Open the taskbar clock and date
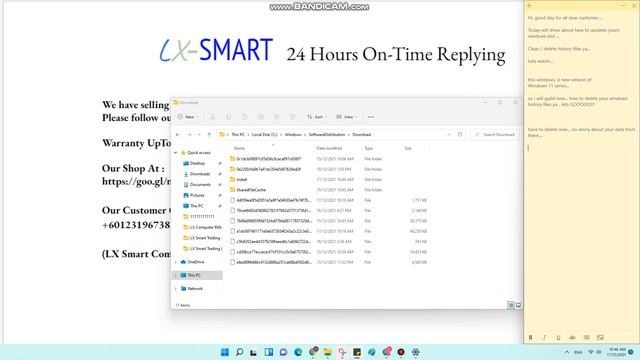Viewport: 640px width, 360px height. 616,352
